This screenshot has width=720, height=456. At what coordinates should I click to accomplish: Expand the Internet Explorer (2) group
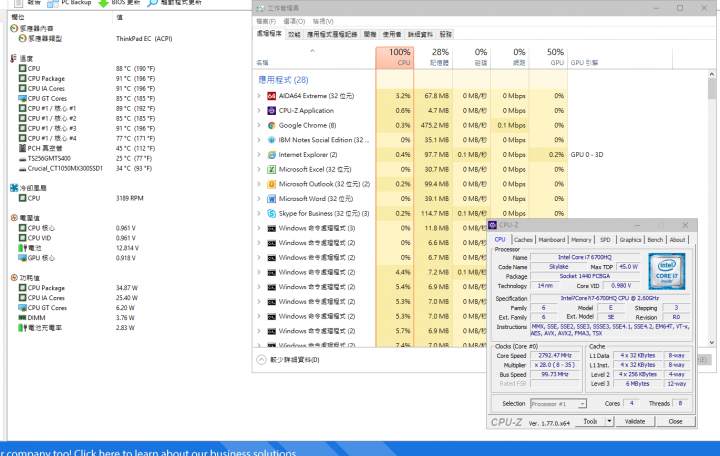point(259,155)
